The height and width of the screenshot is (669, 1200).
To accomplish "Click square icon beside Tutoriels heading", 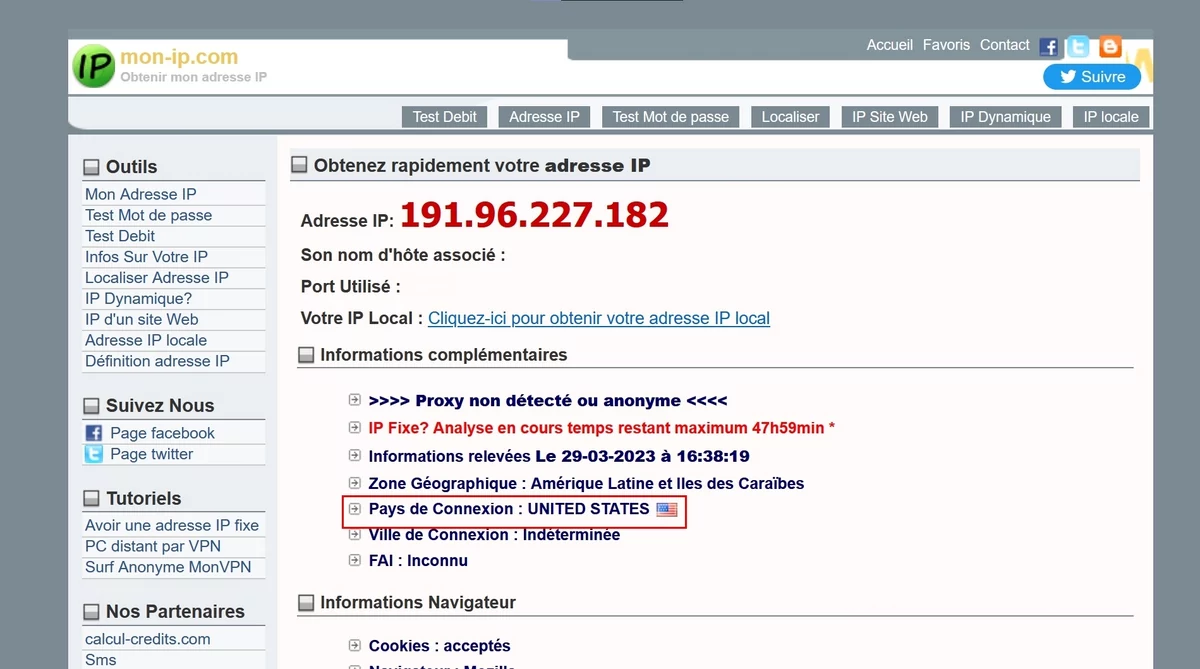I will (x=92, y=499).
